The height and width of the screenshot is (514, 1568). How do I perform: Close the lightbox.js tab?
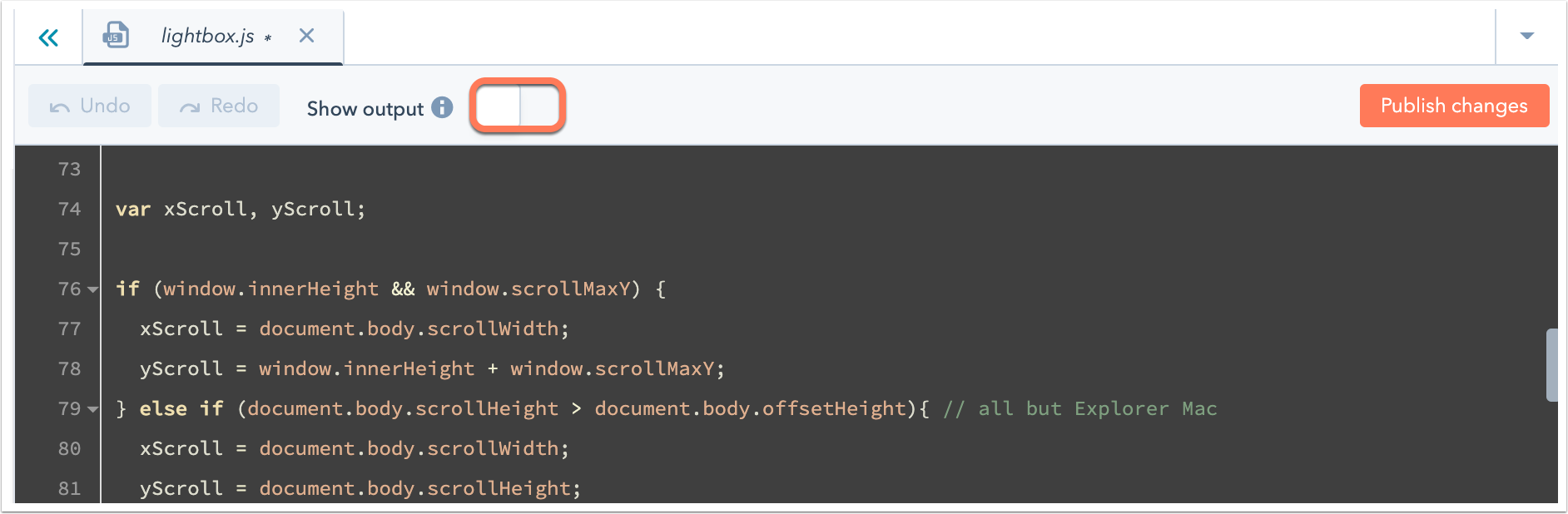[305, 36]
